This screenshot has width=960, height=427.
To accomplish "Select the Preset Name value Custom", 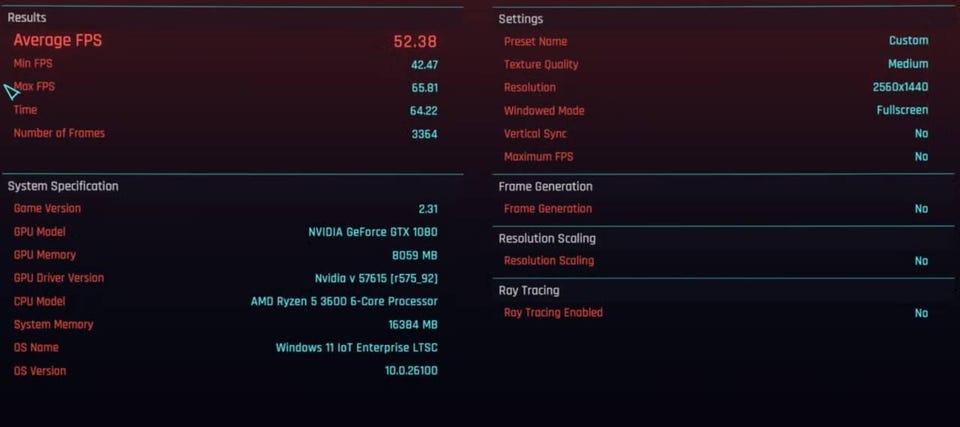I will [908, 41].
